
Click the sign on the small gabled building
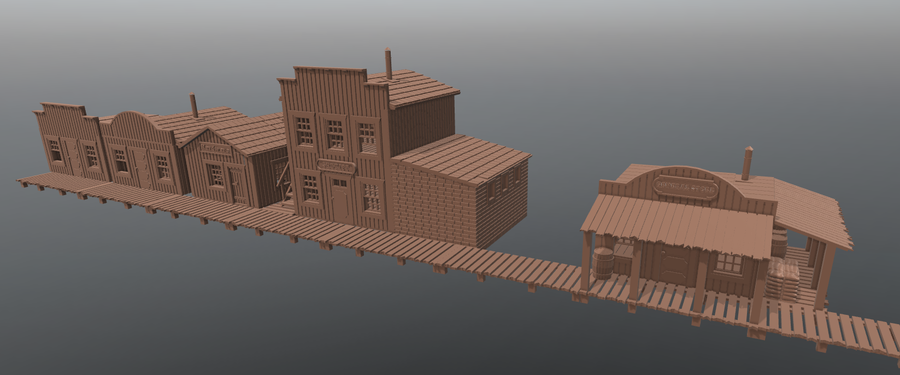point(216,149)
